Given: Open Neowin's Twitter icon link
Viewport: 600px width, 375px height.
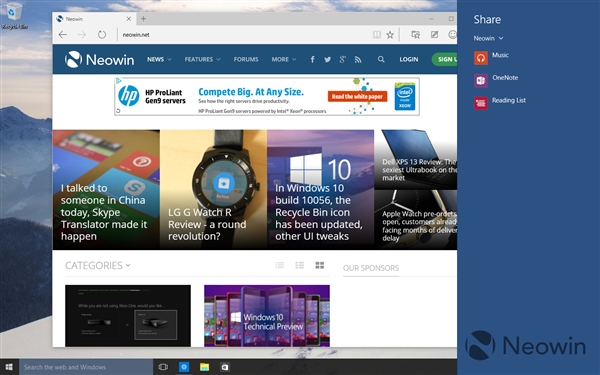Looking at the screenshot, I should 328,59.
